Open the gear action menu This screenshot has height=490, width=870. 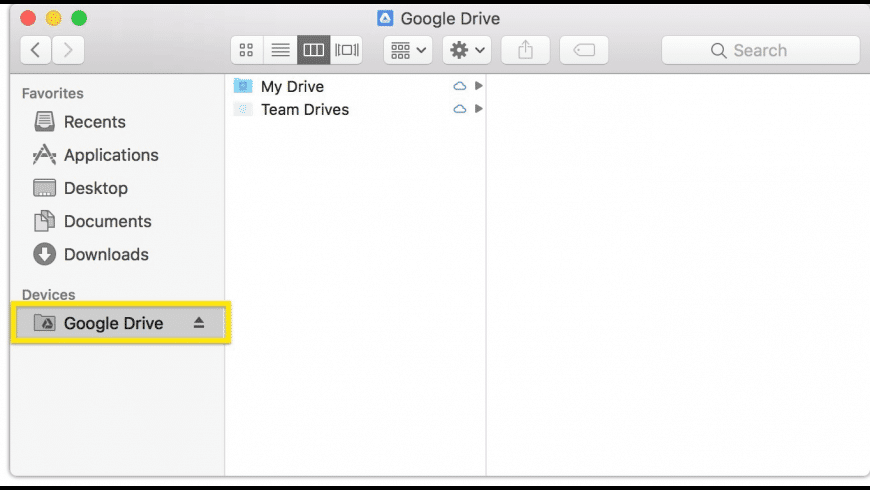[x=467, y=50]
